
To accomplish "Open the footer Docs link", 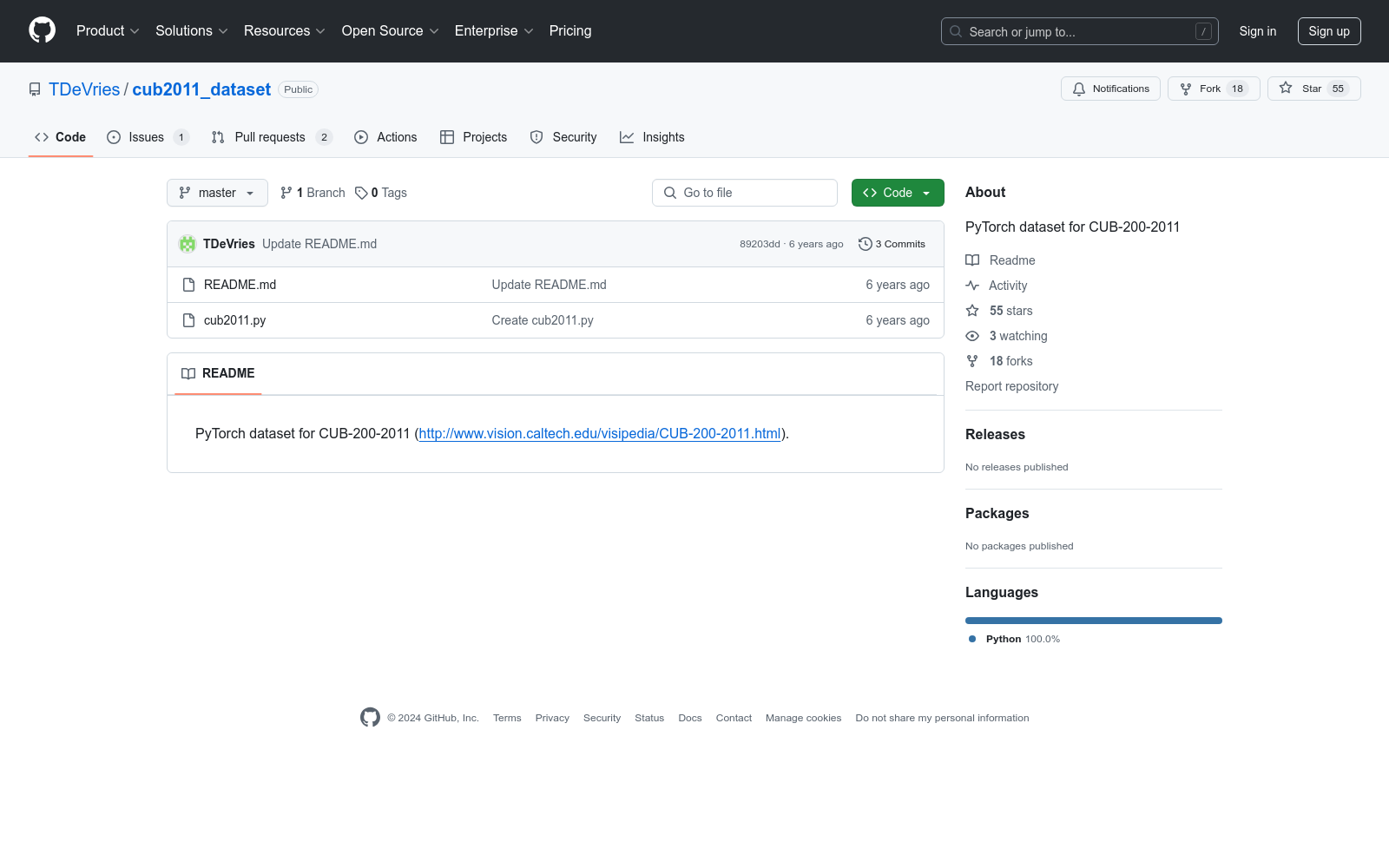I will pos(690,718).
